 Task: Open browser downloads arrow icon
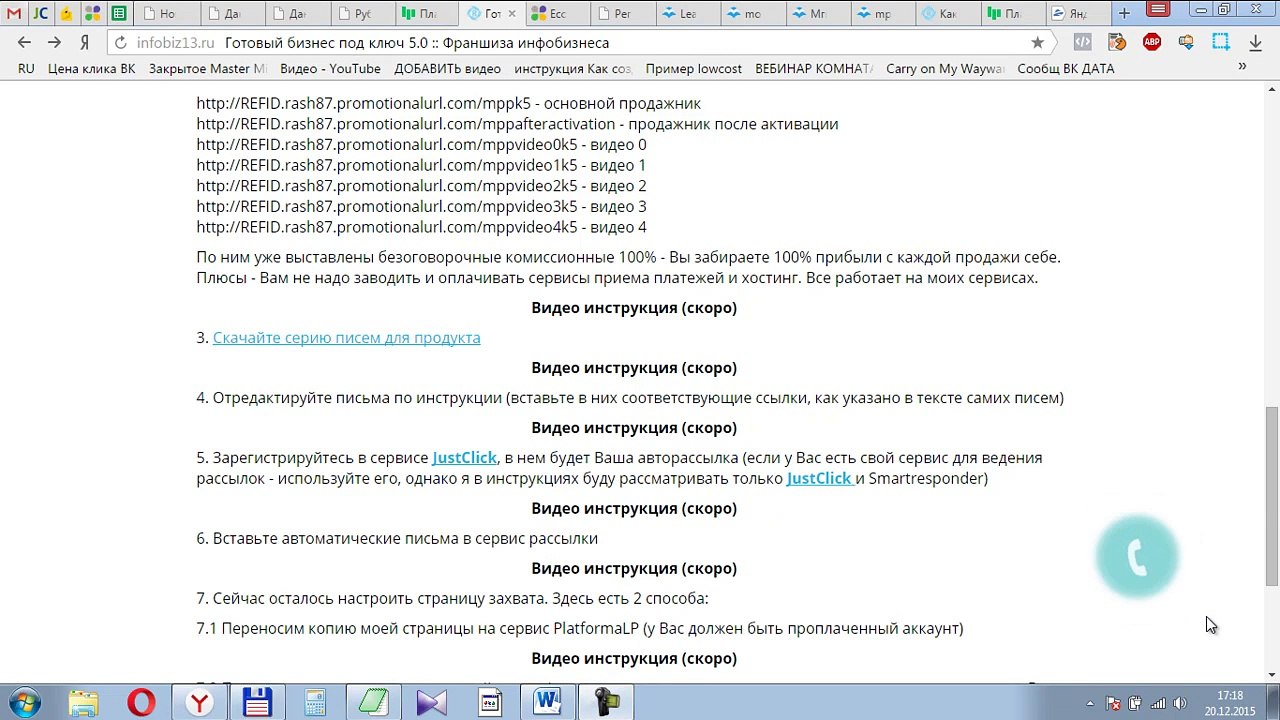coord(1255,43)
